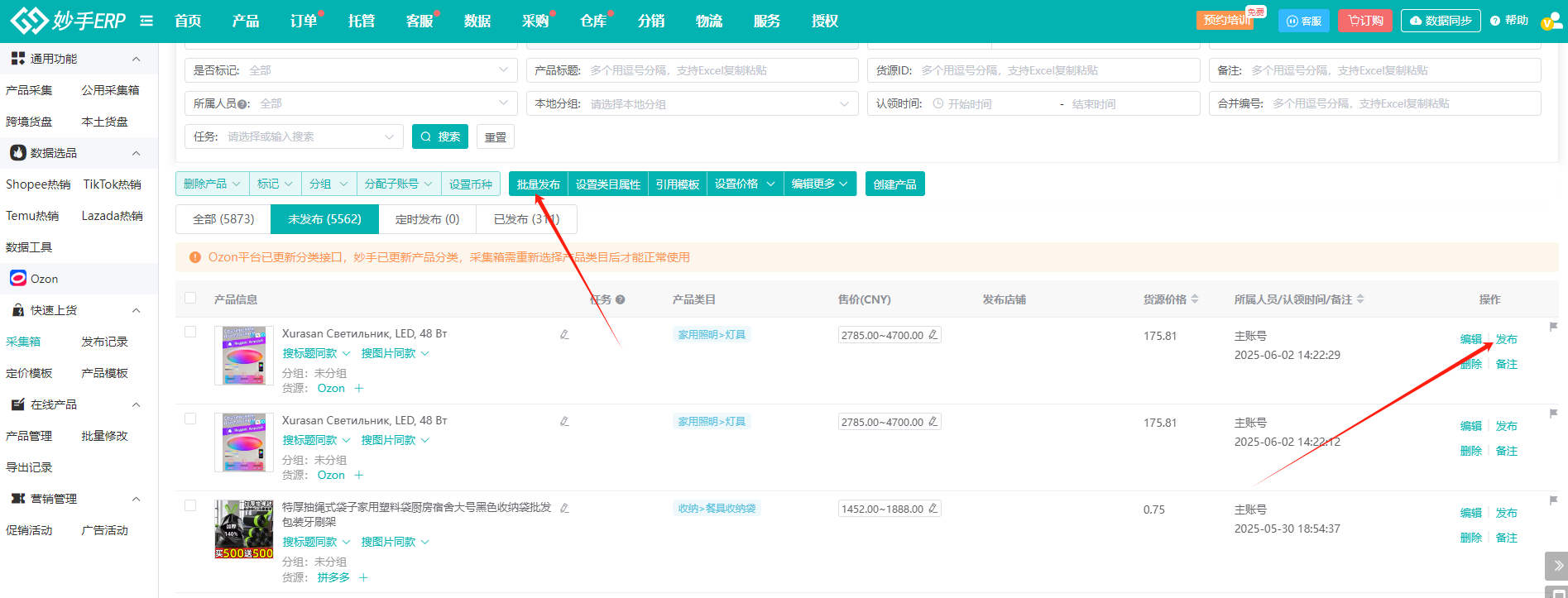Screen dimensions: 1568x598
Task: Click the sort arrows on 货源价格 column
Action: 1195,299
